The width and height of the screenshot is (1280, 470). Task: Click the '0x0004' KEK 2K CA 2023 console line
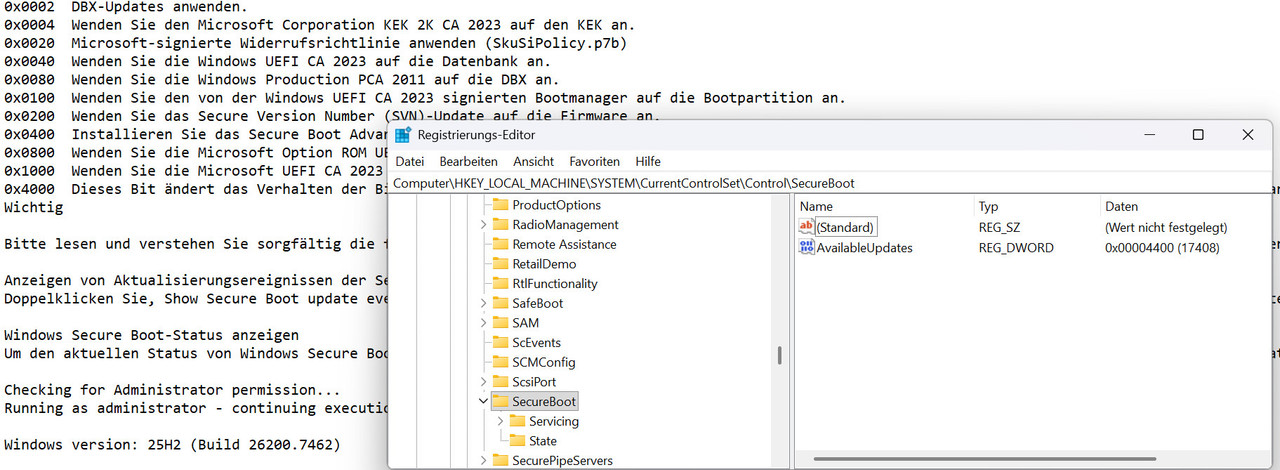tap(319, 24)
